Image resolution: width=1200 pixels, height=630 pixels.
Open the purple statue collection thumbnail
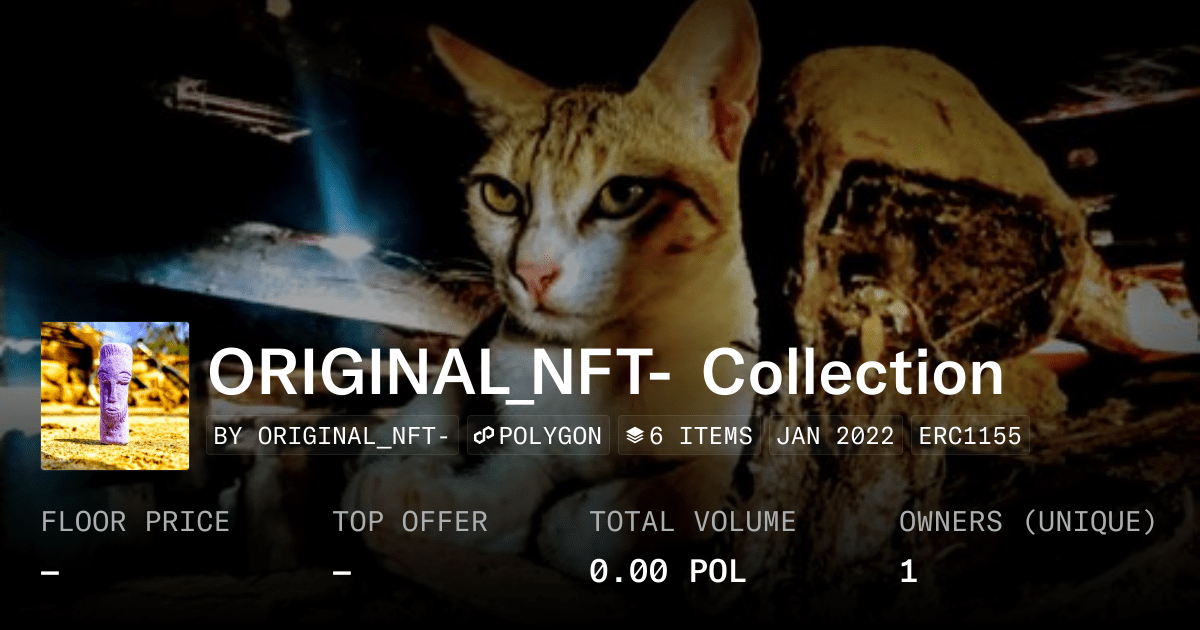tap(115, 396)
